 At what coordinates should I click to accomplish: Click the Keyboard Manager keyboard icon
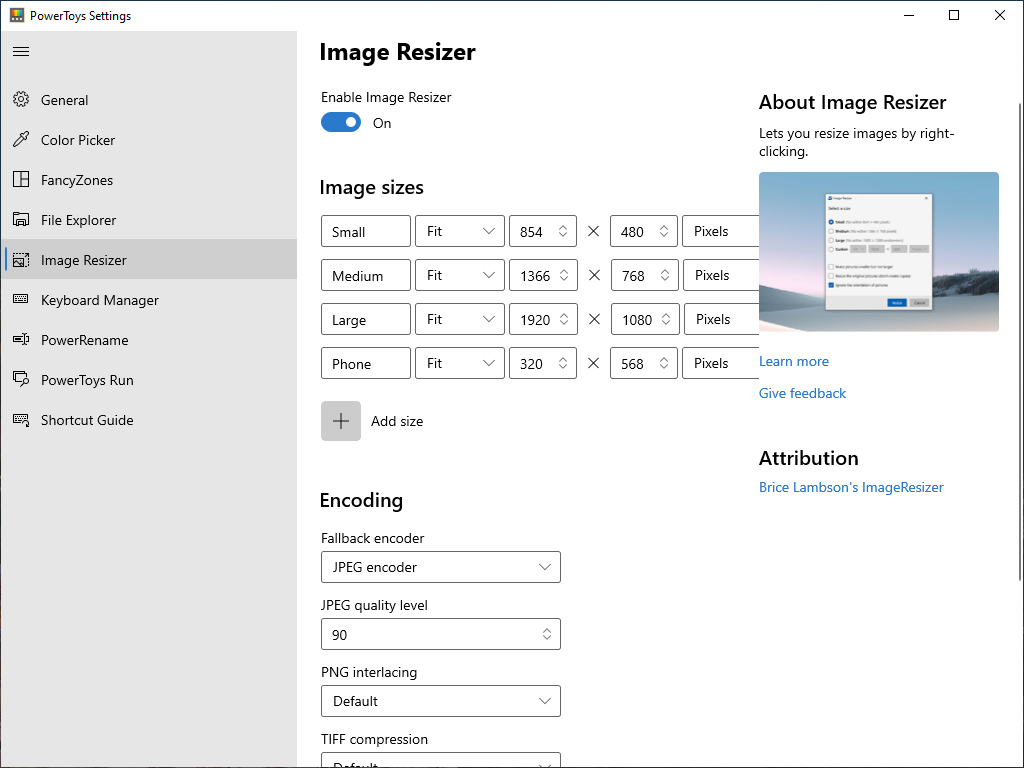pyautogui.click(x=21, y=299)
